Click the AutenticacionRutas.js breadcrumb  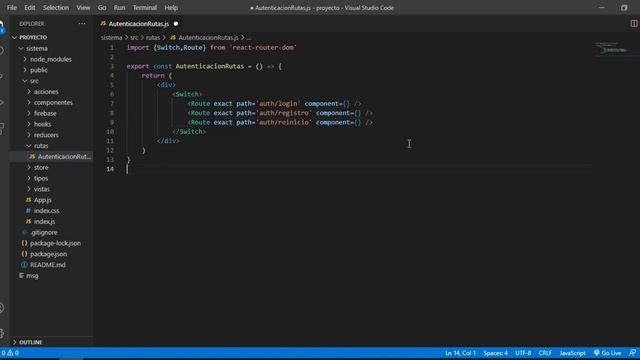click(208, 38)
